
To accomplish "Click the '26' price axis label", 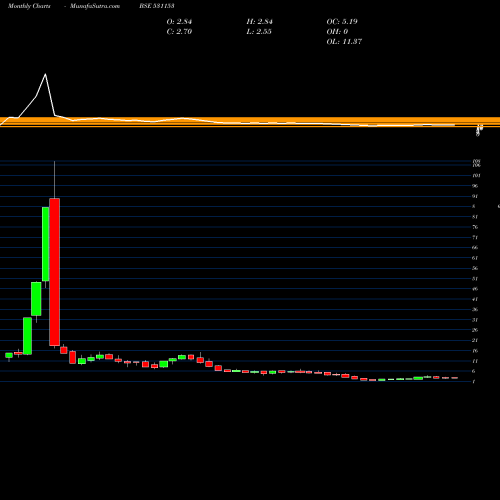I will click(475, 330).
